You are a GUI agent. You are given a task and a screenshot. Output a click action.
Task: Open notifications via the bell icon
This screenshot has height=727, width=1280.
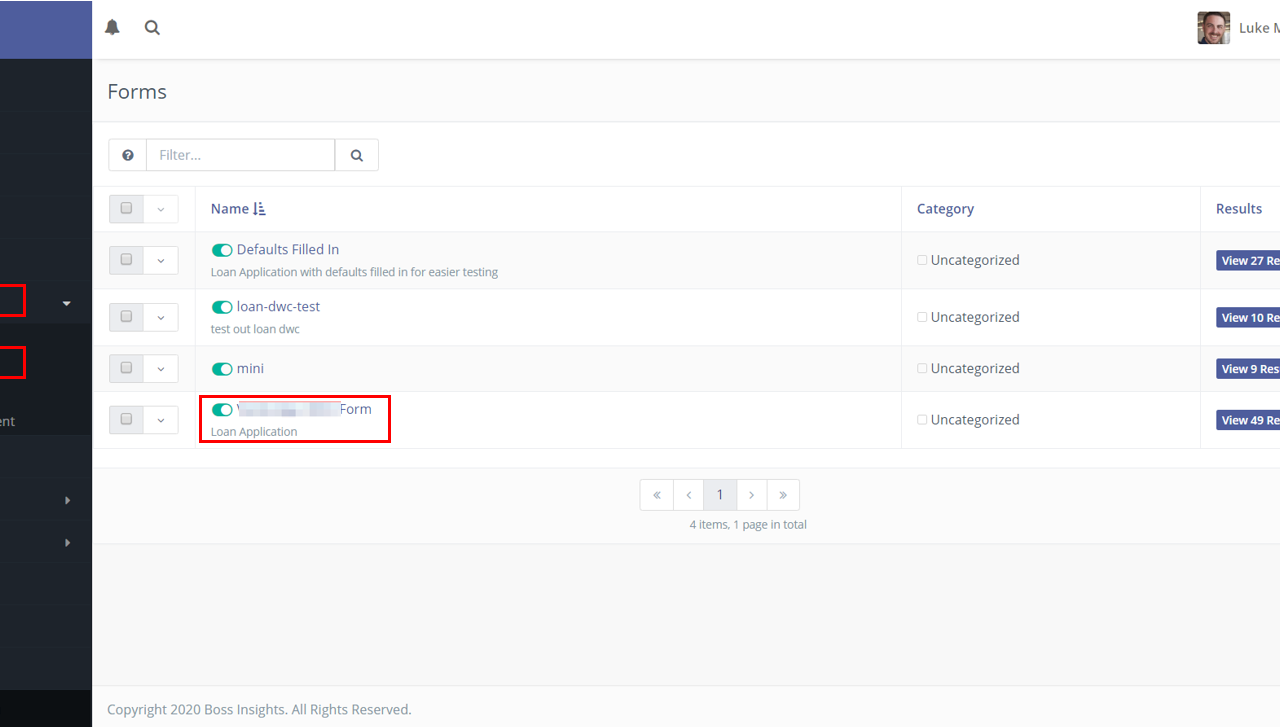[112, 27]
